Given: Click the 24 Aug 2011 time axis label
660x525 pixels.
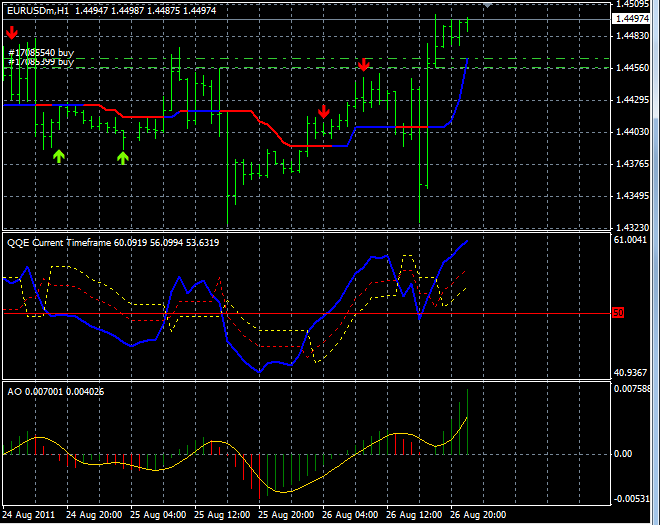Looking at the screenshot, I should tap(28, 515).
